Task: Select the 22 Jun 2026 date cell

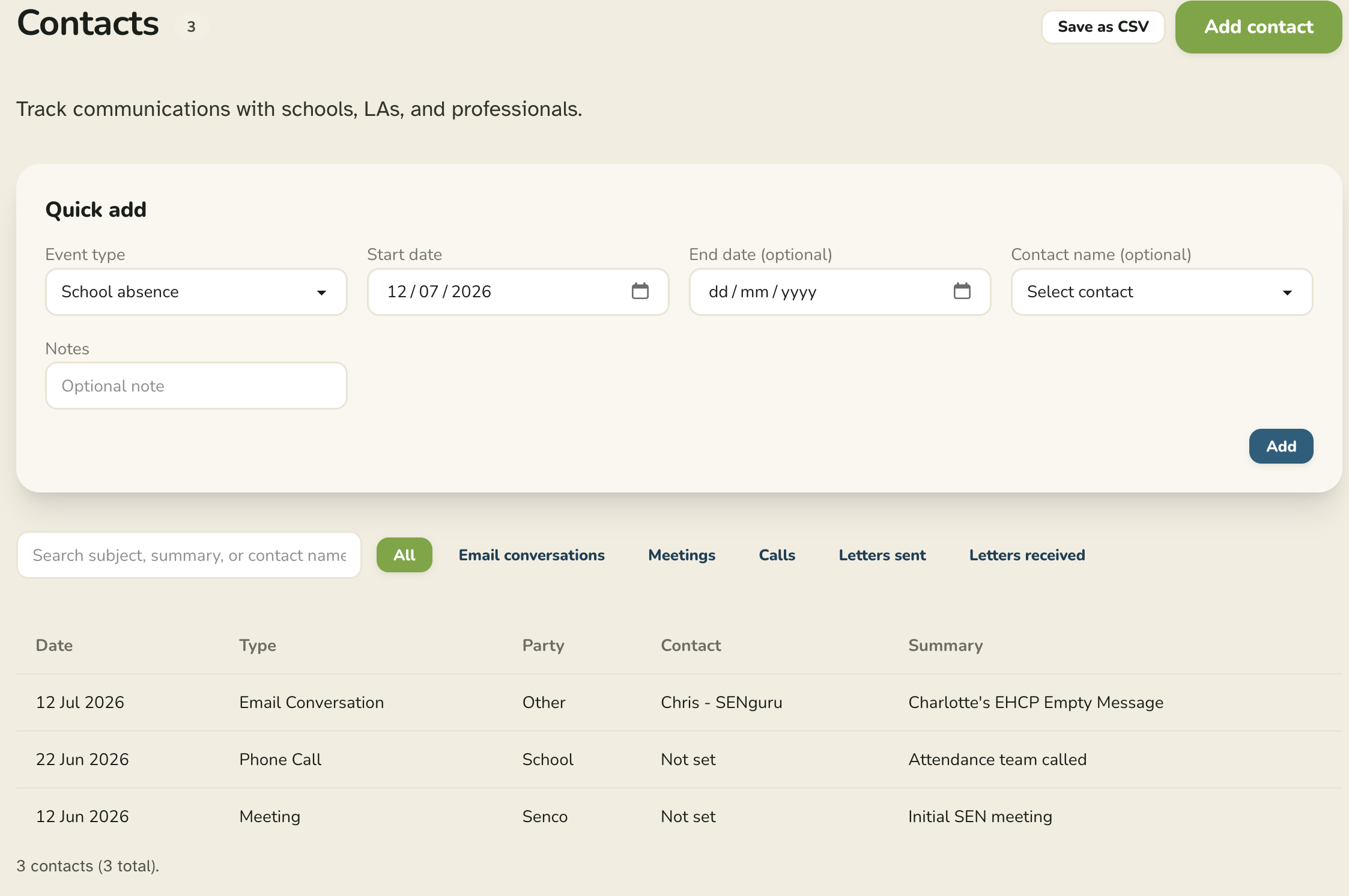Action: 82,759
